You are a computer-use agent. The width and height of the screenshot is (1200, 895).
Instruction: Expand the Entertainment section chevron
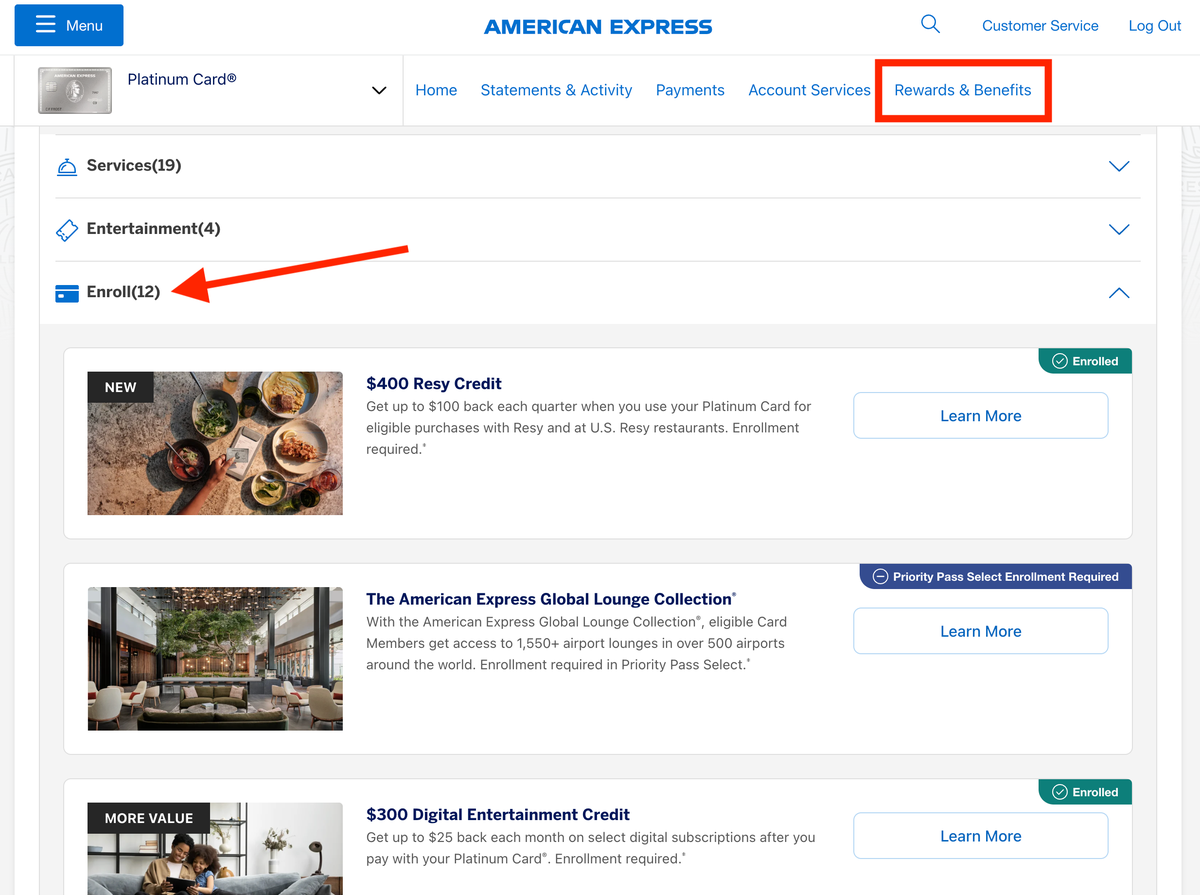(1119, 230)
